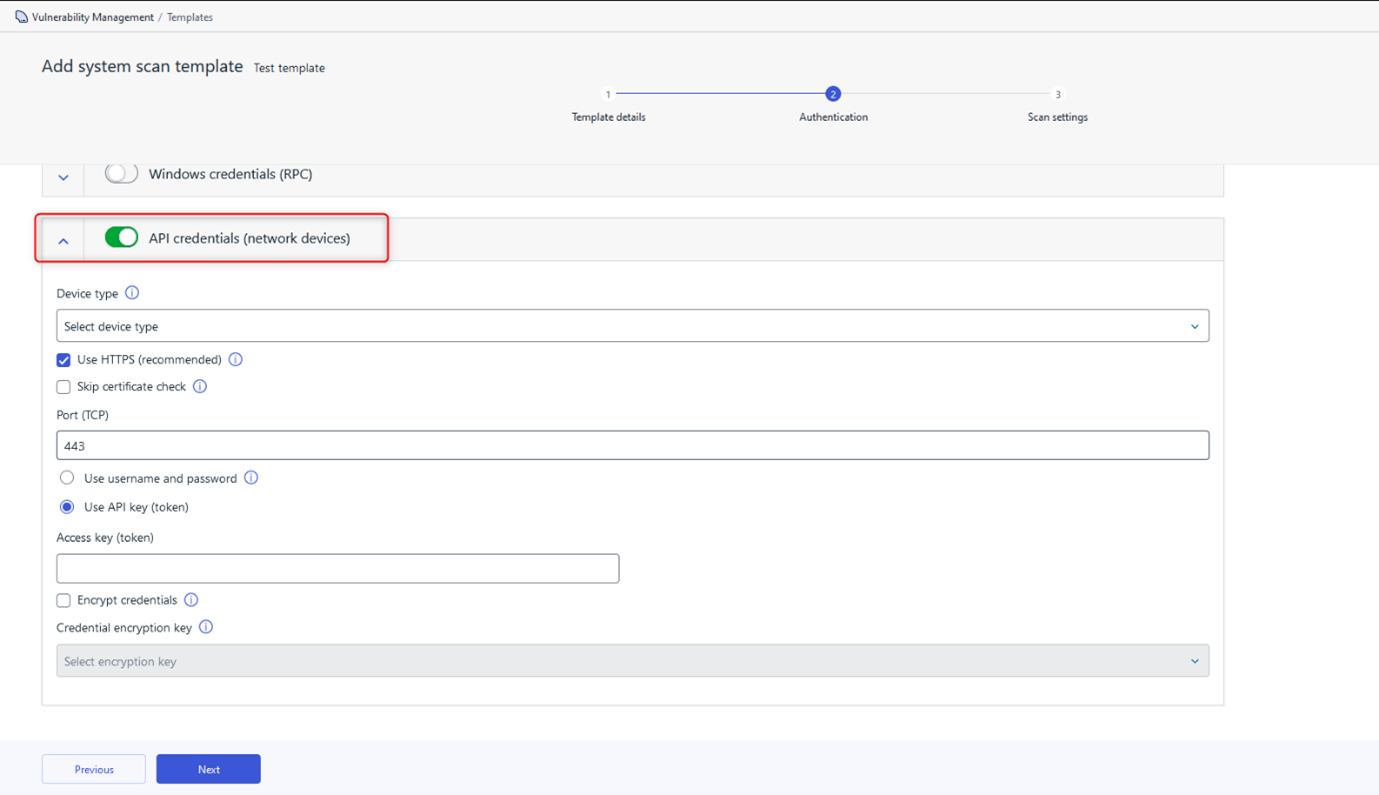The width and height of the screenshot is (1379, 795).
Task: Disable the API credentials (network devices) toggle
Action: (x=121, y=237)
